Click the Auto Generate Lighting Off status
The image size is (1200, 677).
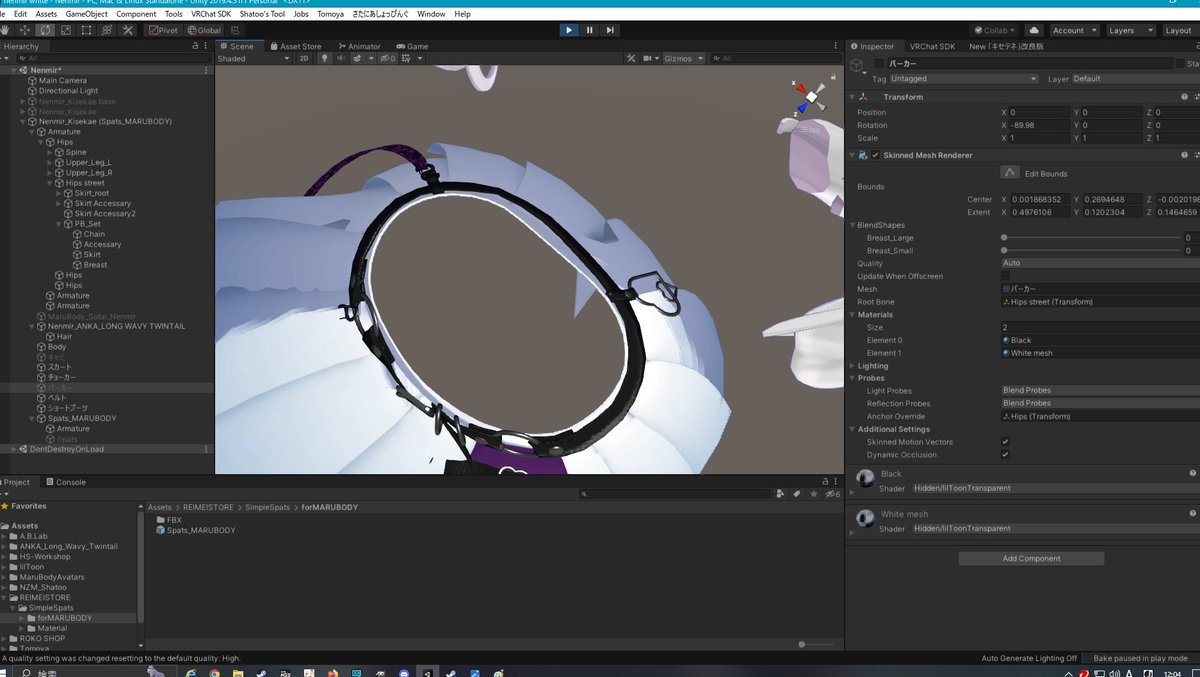pos(1029,658)
